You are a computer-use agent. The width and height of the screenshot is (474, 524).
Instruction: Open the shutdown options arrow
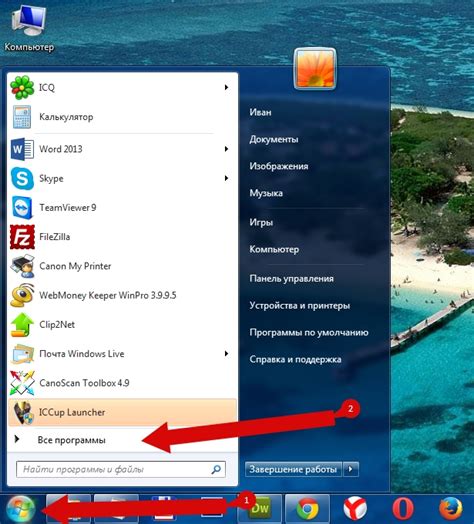[350, 469]
